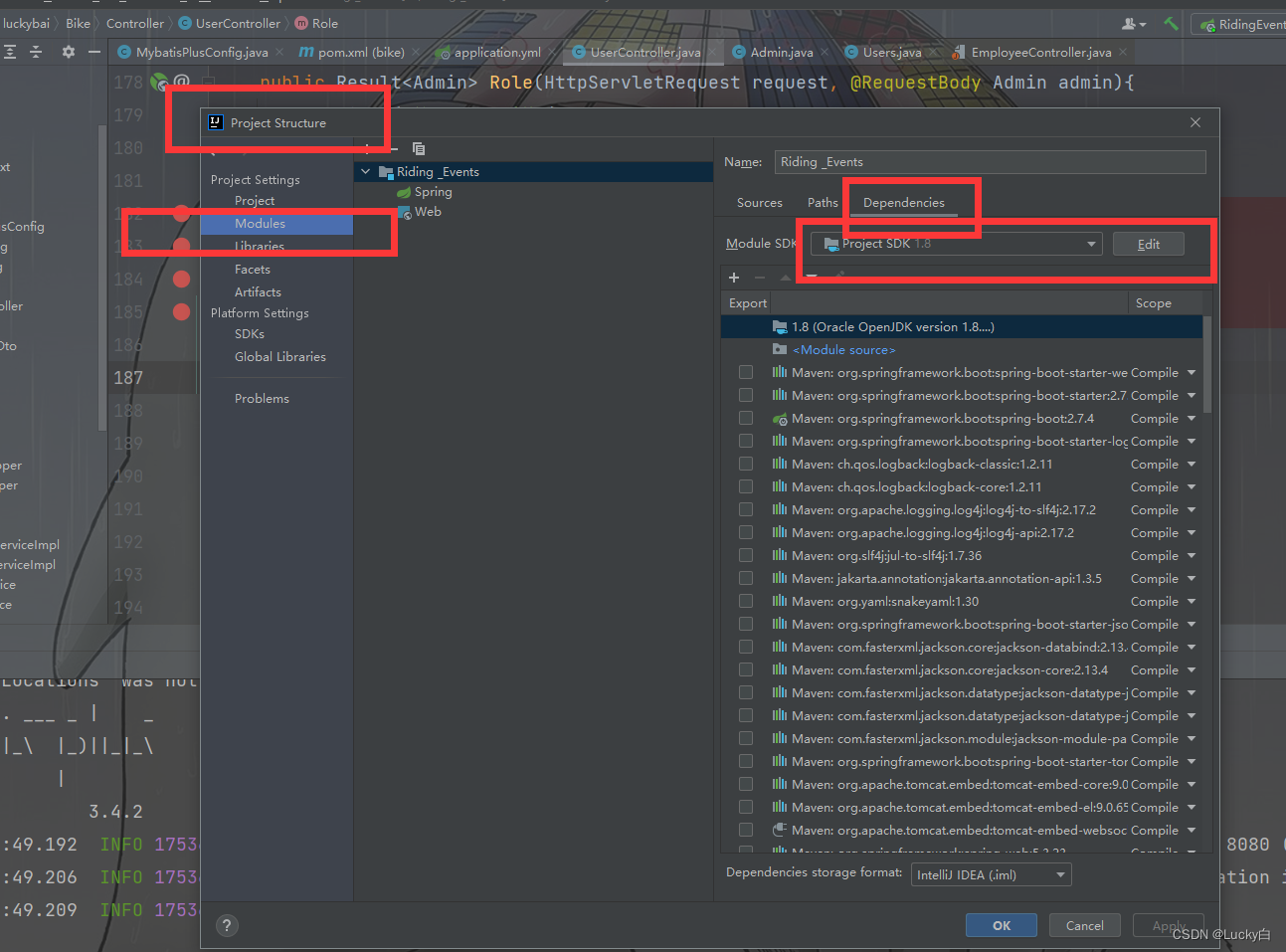Click the pencil edit dependency icon
The height and width of the screenshot is (952, 1286).
click(839, 277)
